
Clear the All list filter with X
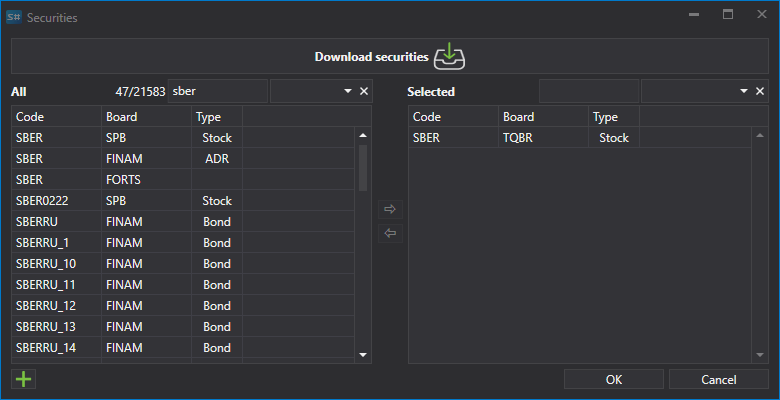coord(364,91)
